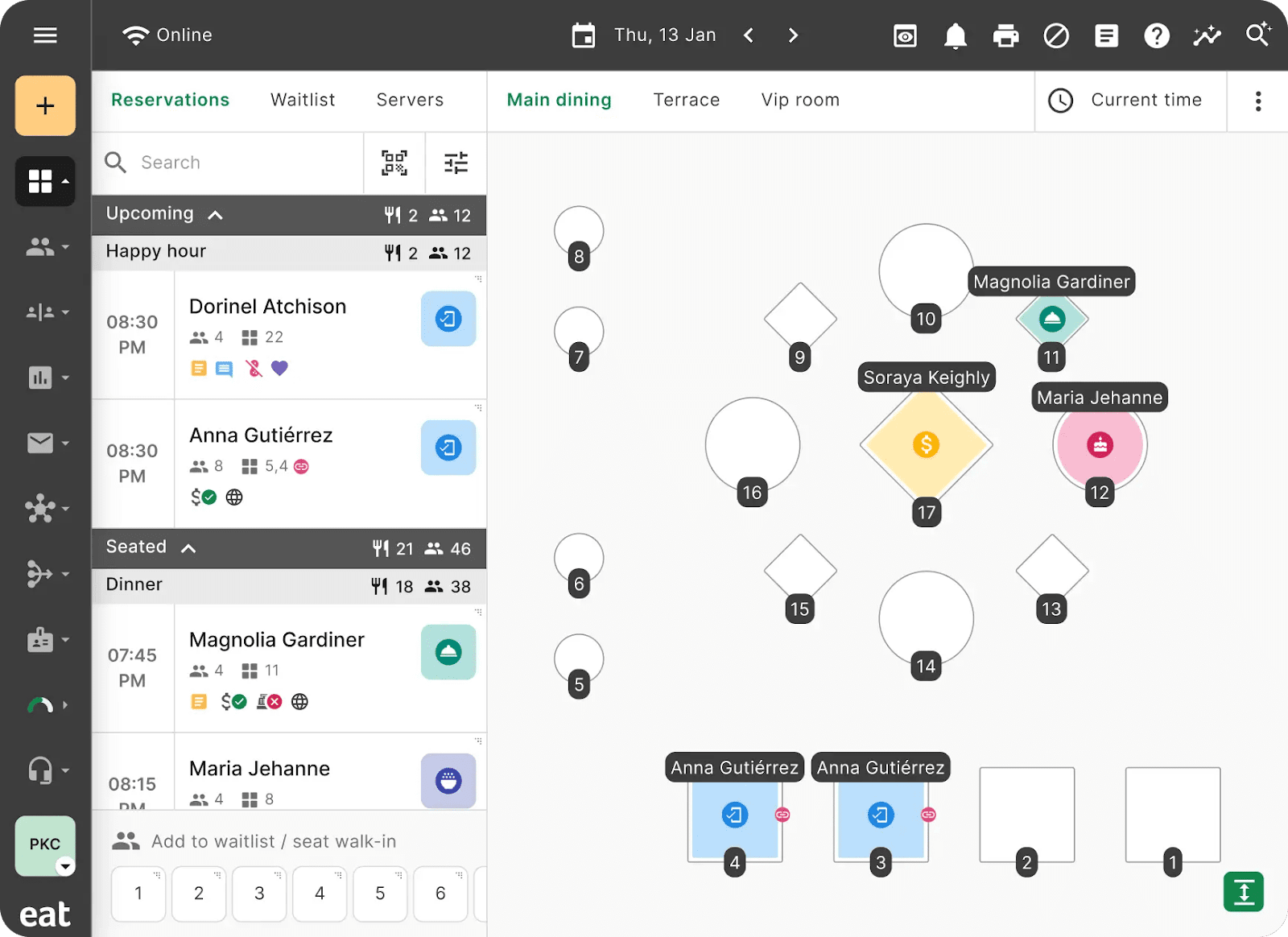Collapse the Upcoming reservations section

(x=215, y=215)
